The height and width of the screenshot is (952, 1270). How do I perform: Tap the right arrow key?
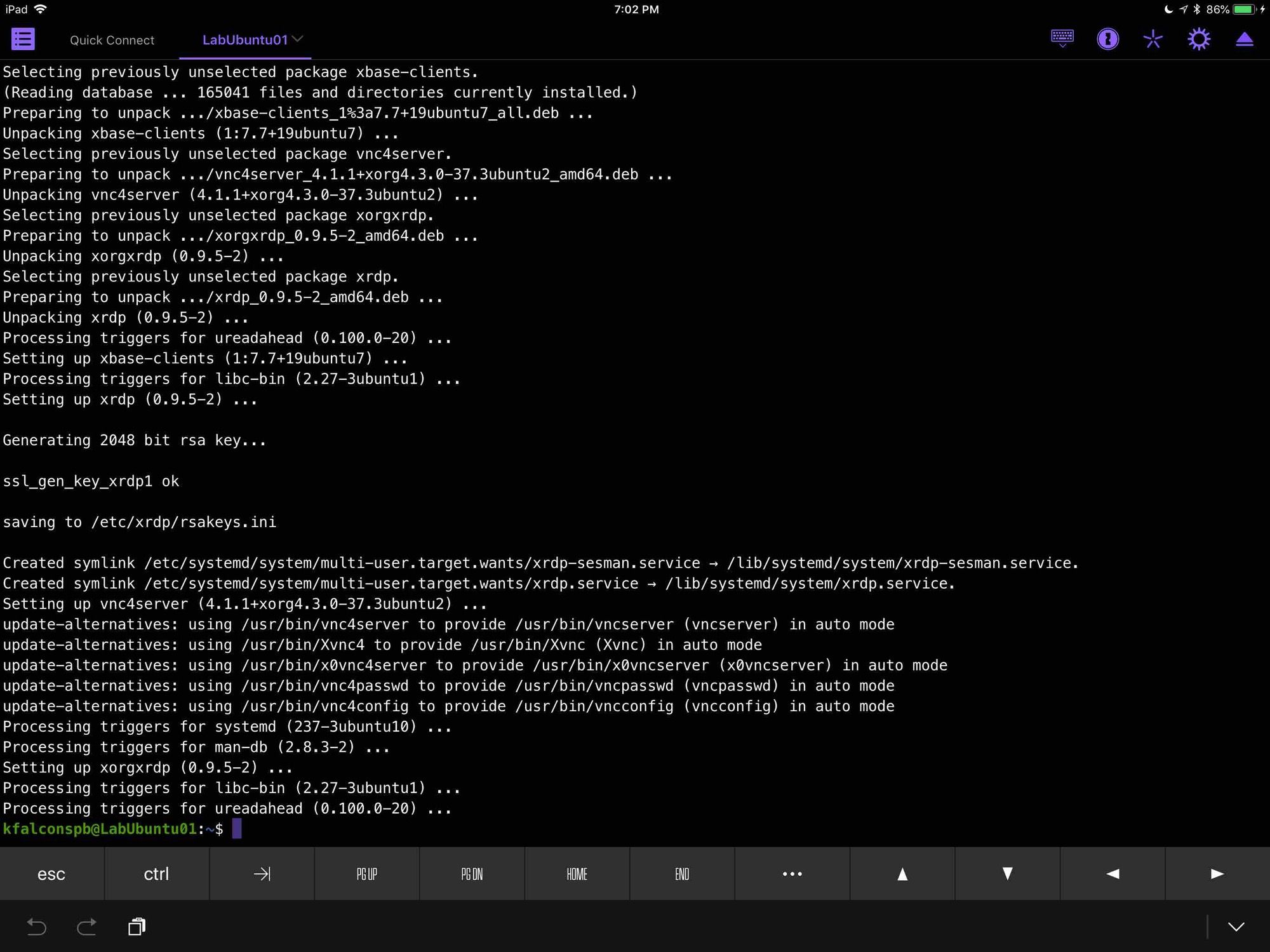(x=1217, y=874)
